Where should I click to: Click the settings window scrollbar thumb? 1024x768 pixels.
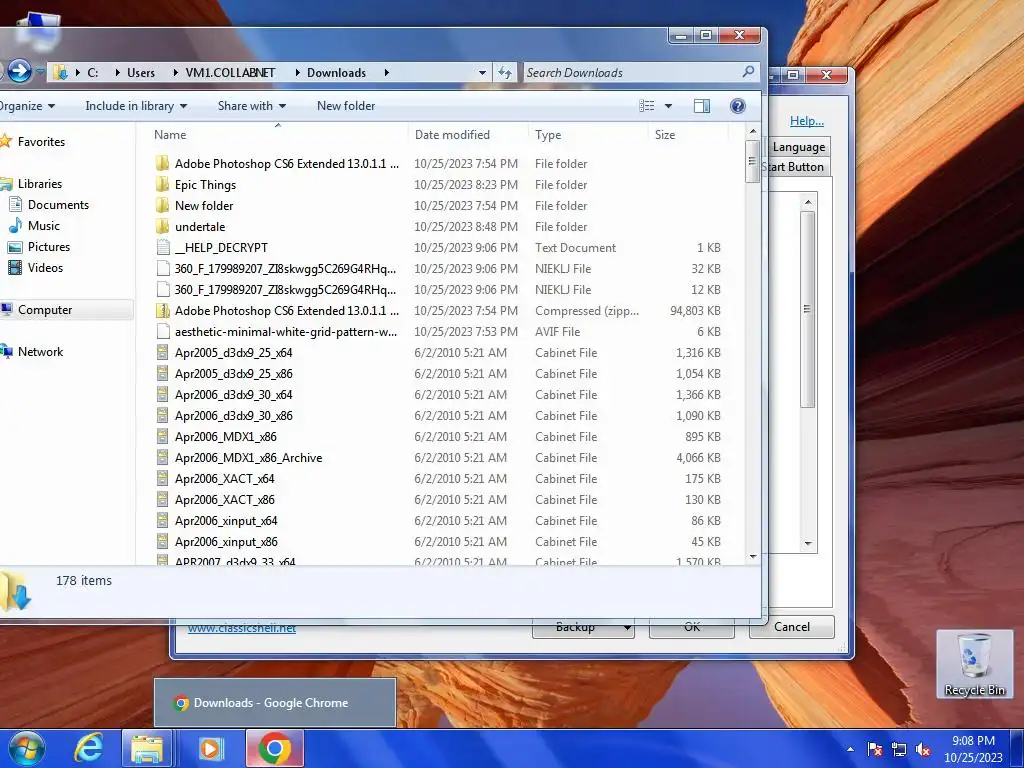[x=808, y=309]
